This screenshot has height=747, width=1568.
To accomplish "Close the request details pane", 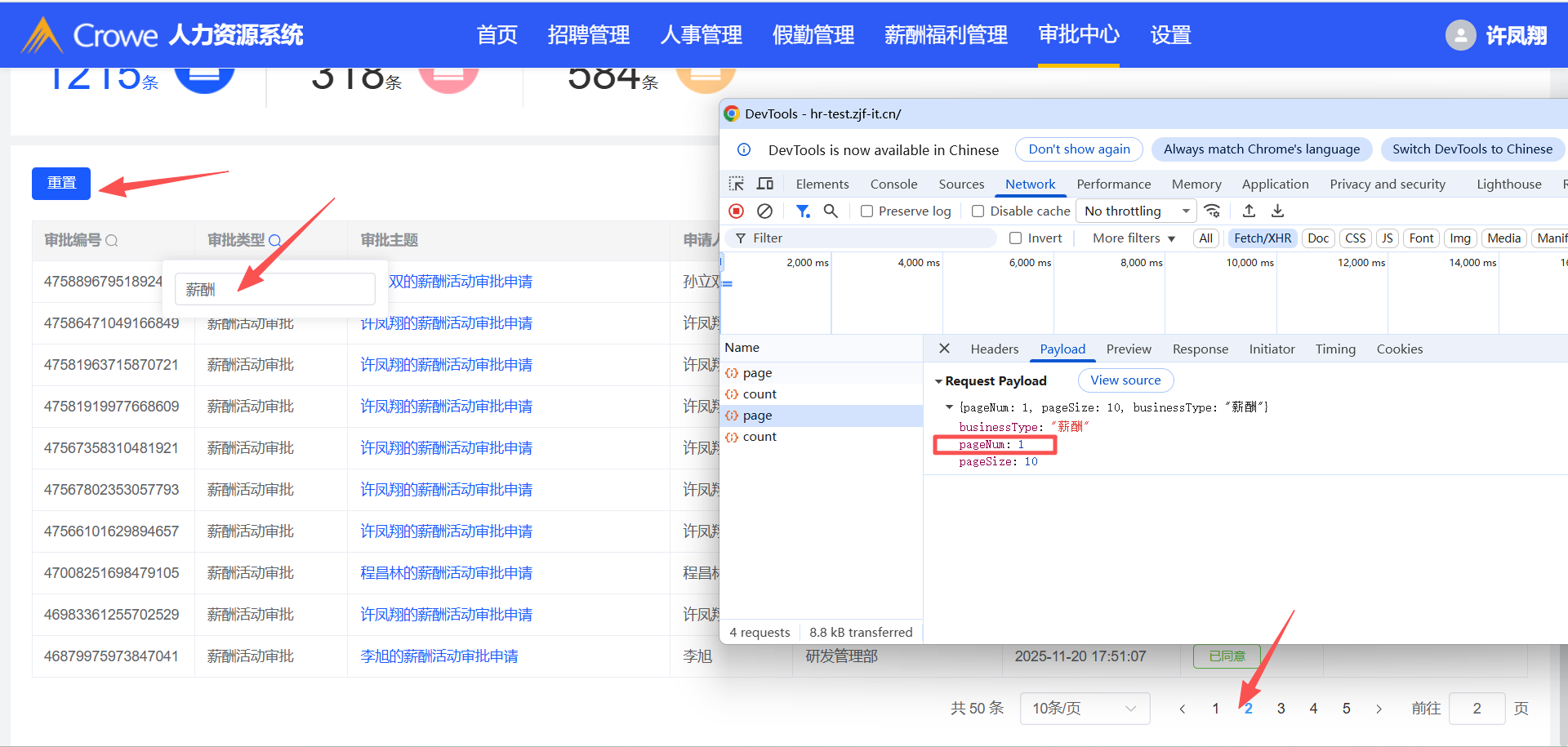I will (944, 349).
